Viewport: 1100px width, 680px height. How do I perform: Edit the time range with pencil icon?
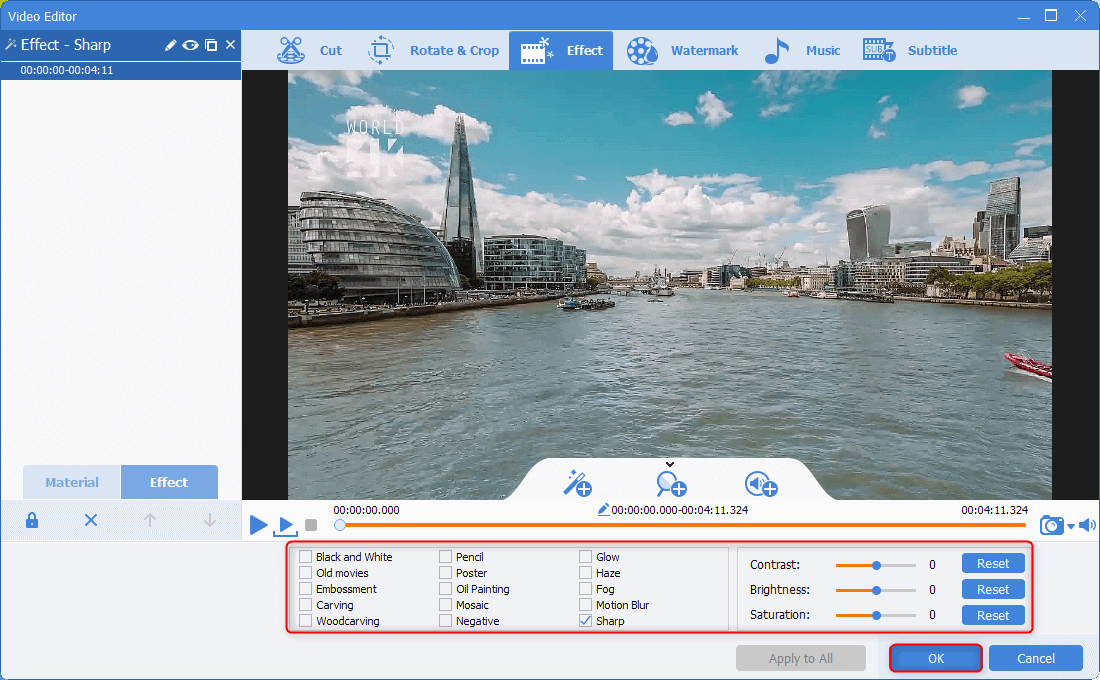coord(603,510)
